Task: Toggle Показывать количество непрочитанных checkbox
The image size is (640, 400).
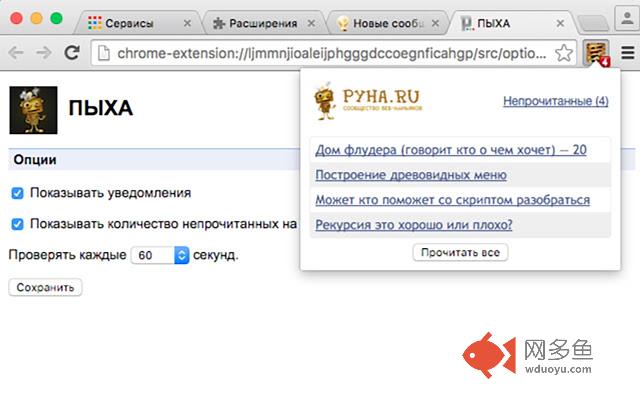Action: [x=17, y=224]
